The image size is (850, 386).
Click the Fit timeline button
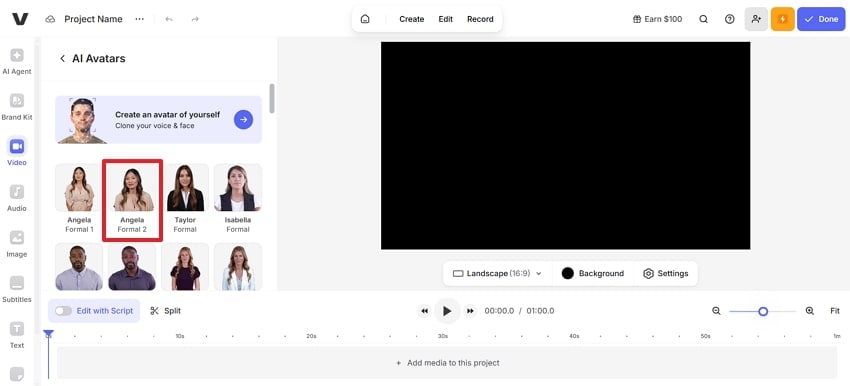(x=835, y=311)
